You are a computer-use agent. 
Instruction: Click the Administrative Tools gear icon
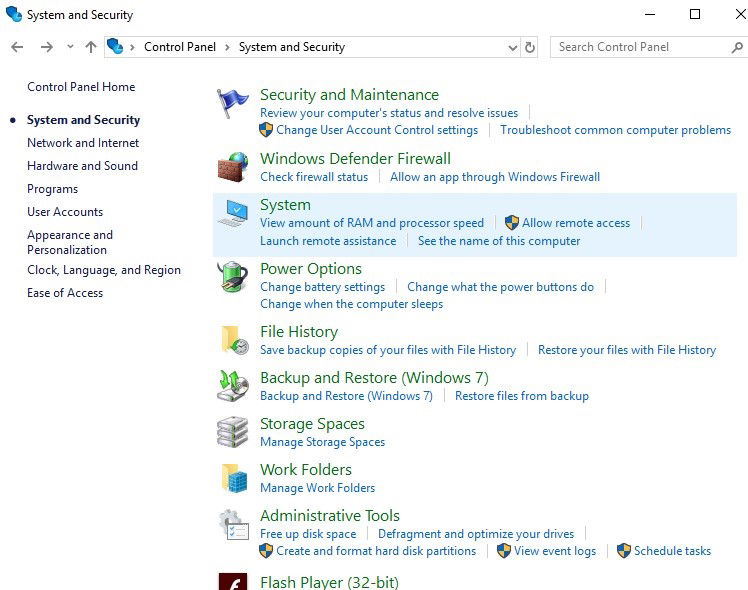[234, 524]
